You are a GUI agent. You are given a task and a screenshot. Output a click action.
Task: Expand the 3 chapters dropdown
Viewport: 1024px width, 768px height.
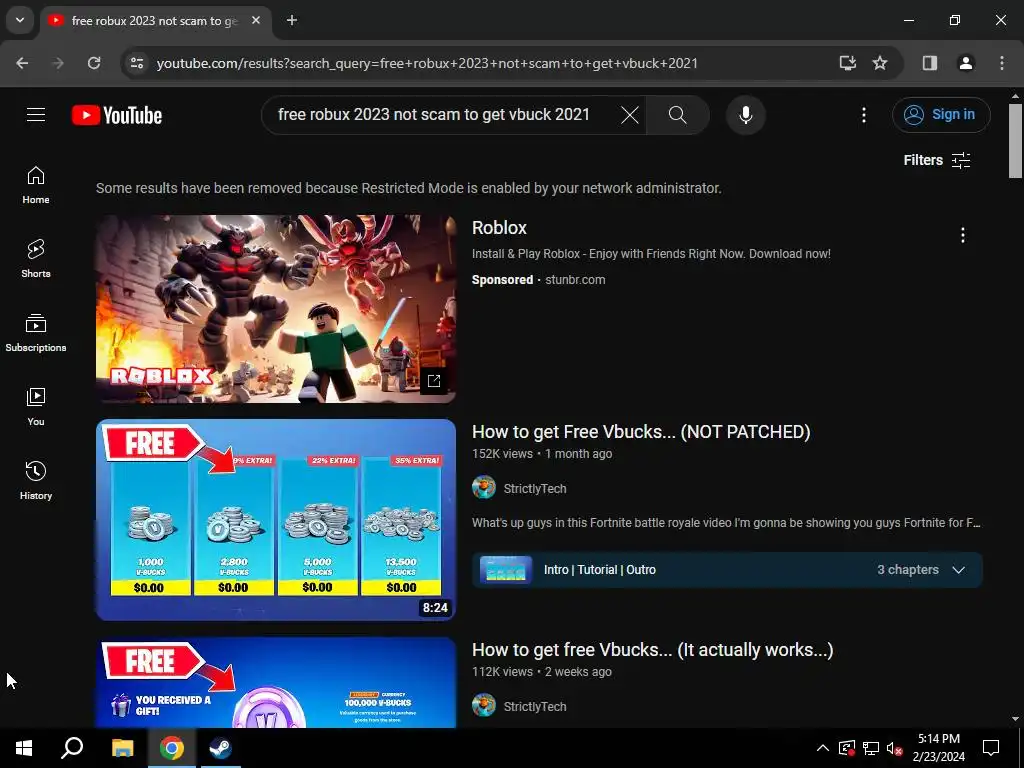958,569
